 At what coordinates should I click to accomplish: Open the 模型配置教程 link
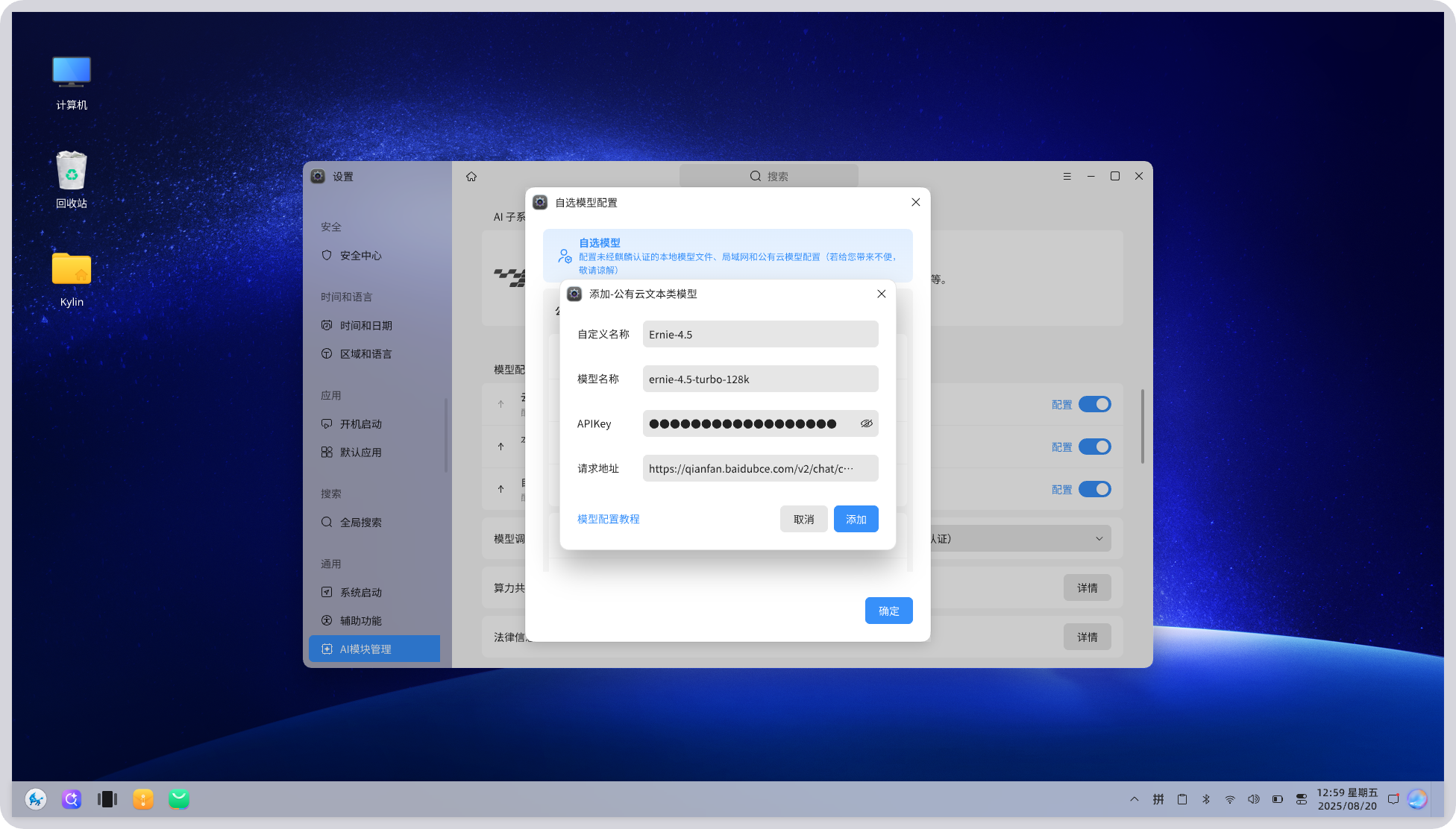(608, 519)
